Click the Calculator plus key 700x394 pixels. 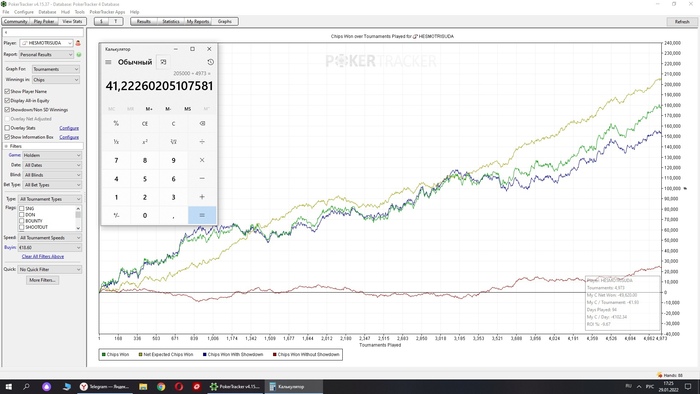(x=202, y=197)
